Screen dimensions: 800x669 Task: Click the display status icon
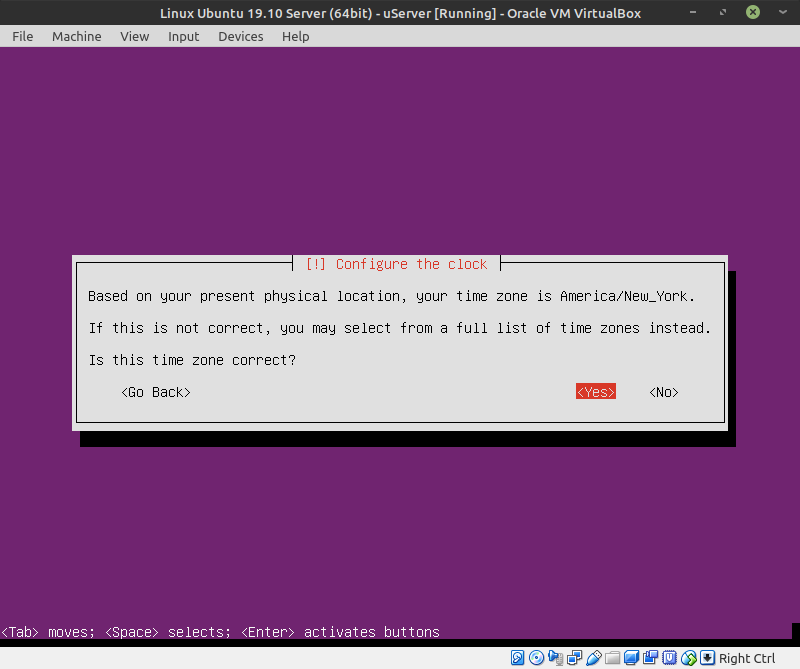click(x=632, y=658)
